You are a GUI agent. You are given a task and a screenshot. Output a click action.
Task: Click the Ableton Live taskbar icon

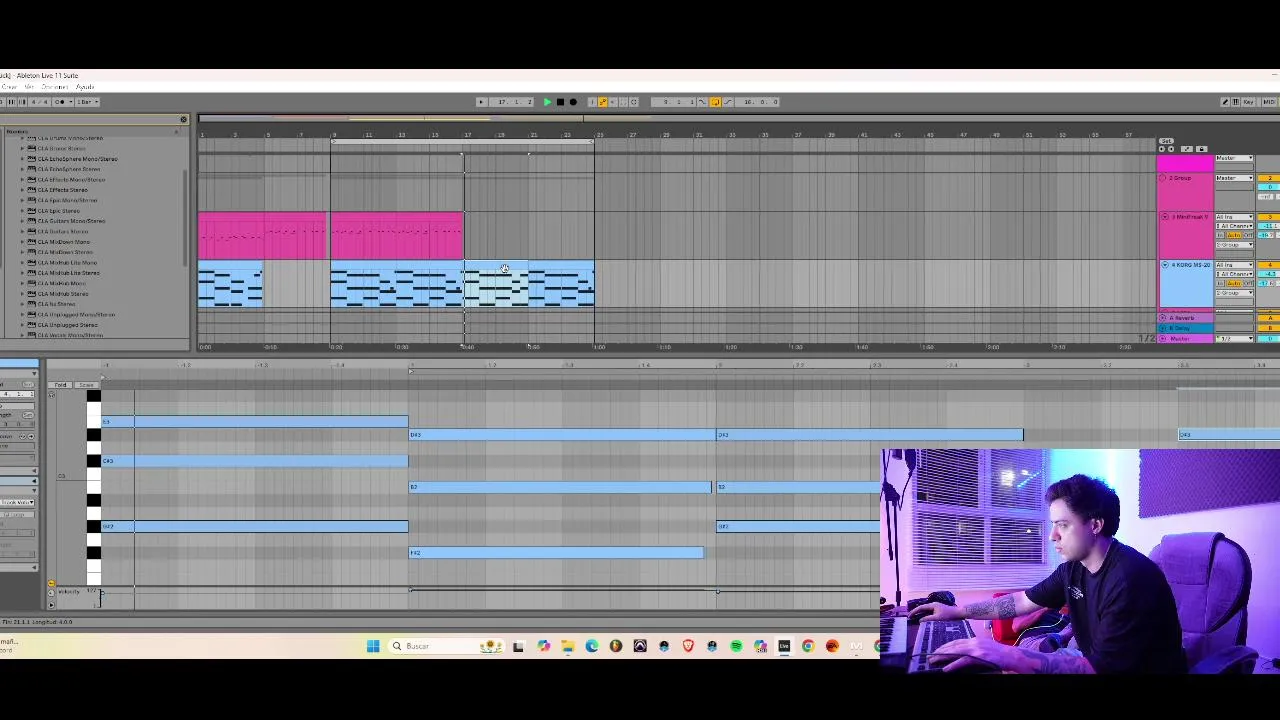[784, 646]
